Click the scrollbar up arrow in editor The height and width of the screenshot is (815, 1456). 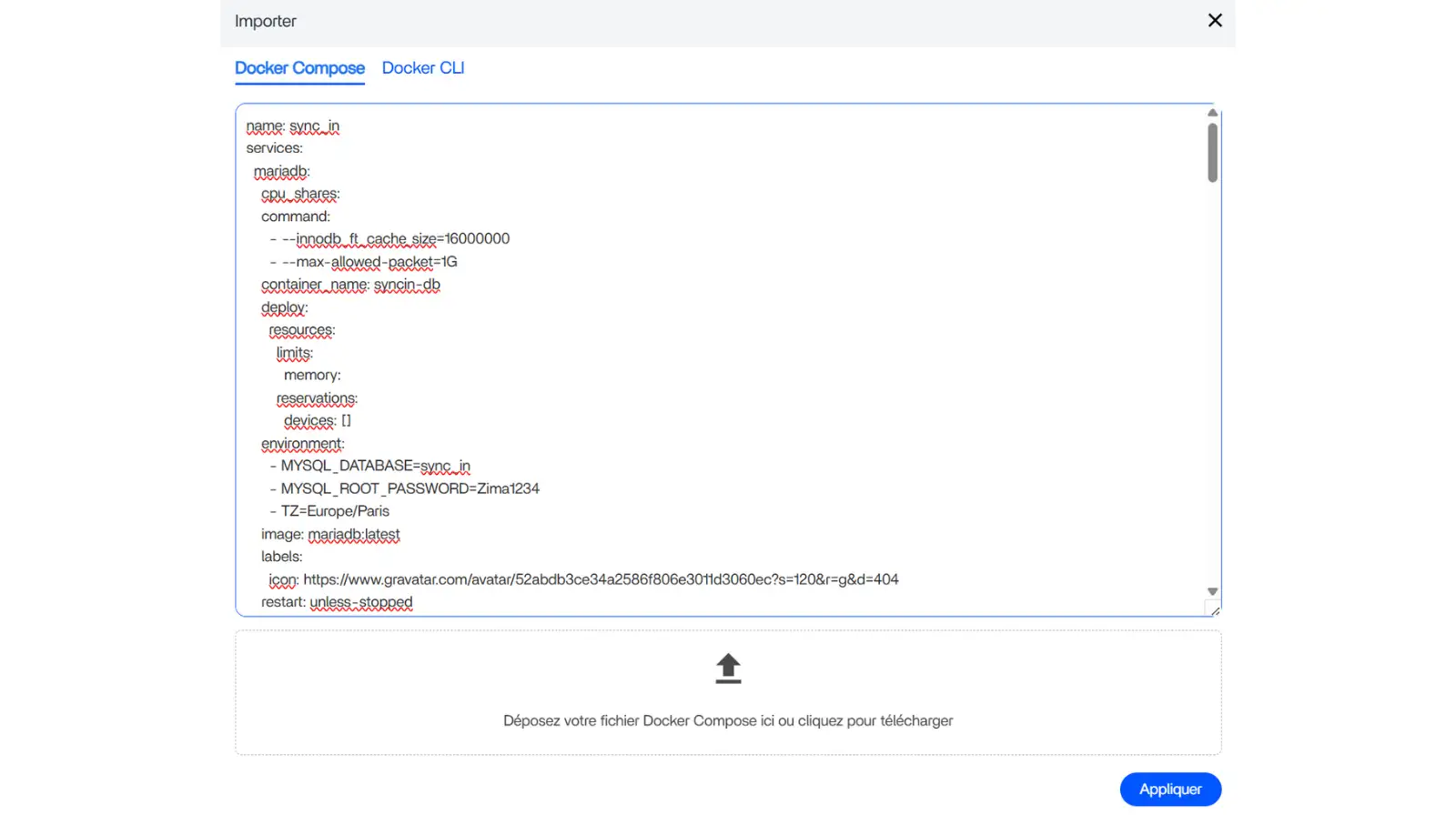pyautogui.click(x=1212, y=113)
